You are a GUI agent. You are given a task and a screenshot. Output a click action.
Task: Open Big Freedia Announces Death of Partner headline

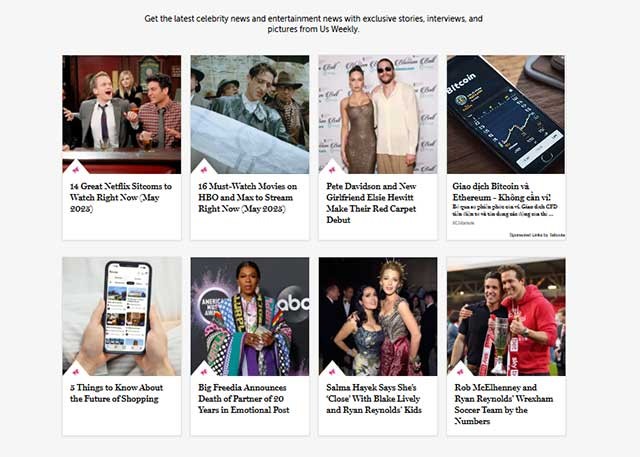coord(244,399)
